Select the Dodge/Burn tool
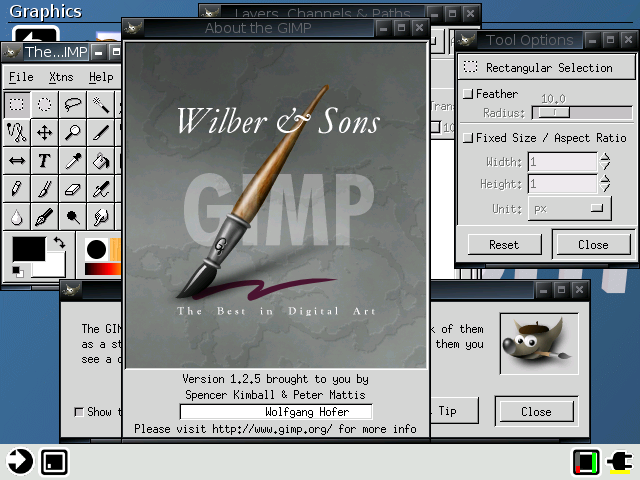The image size is (640, 480). 73,217
